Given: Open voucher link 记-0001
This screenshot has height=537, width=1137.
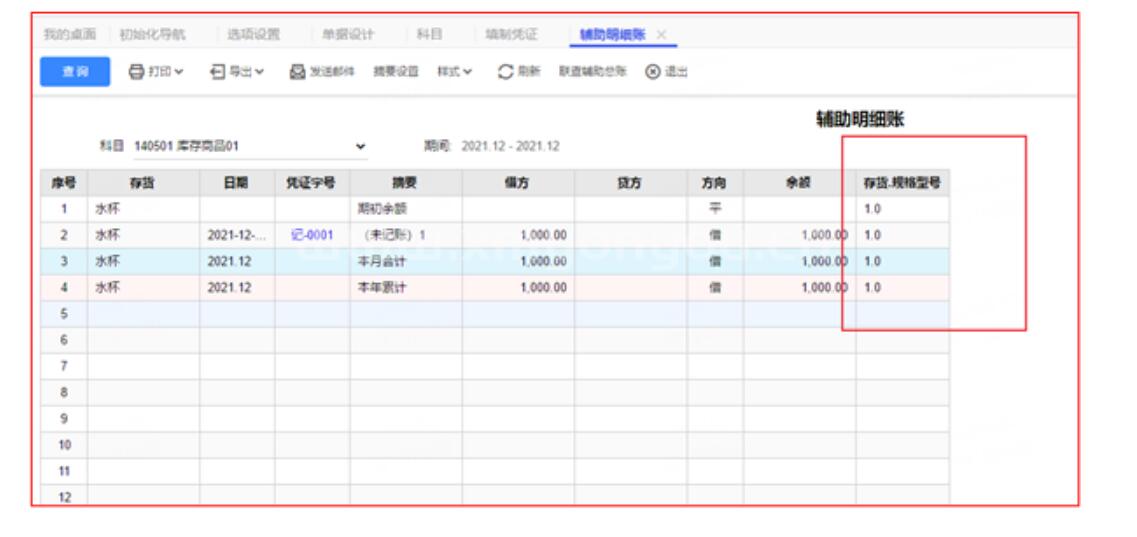Looking at the screenshot, I should click(x=312, y=236).
